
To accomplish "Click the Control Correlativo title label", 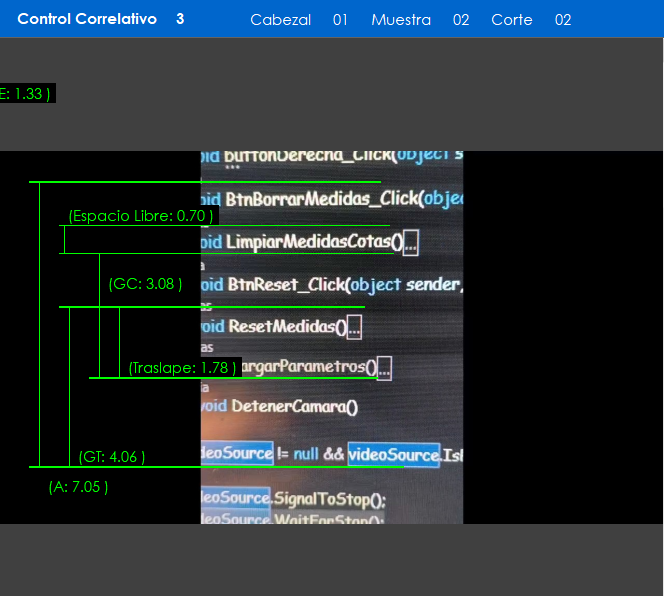I will point(87,19).
